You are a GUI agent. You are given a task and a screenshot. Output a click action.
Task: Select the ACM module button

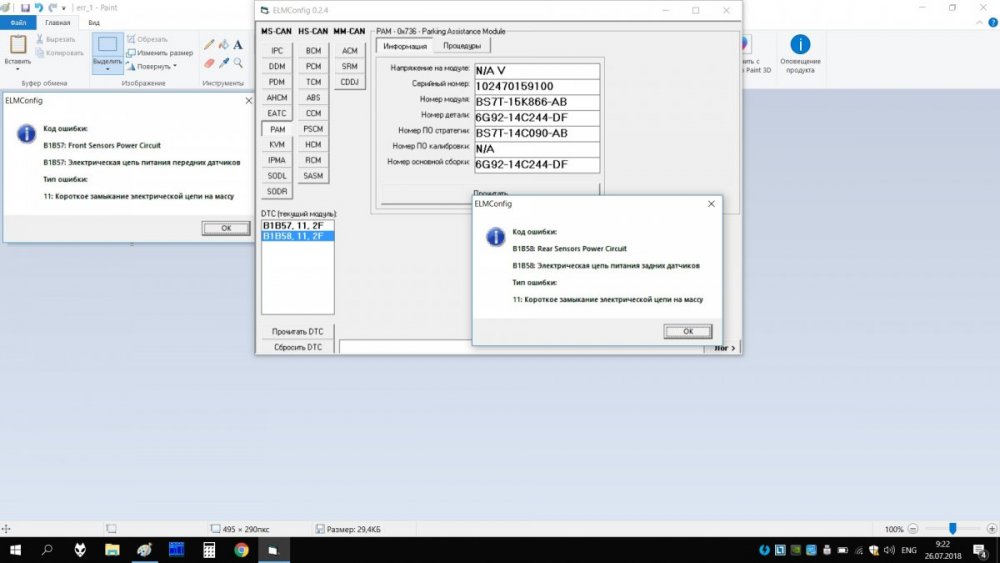(x=349, y=50)
